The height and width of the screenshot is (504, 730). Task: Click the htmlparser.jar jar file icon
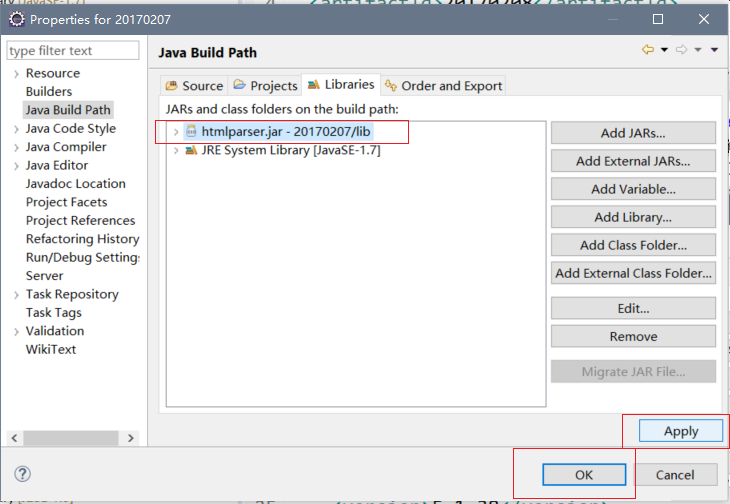click(x=191, y=131)
